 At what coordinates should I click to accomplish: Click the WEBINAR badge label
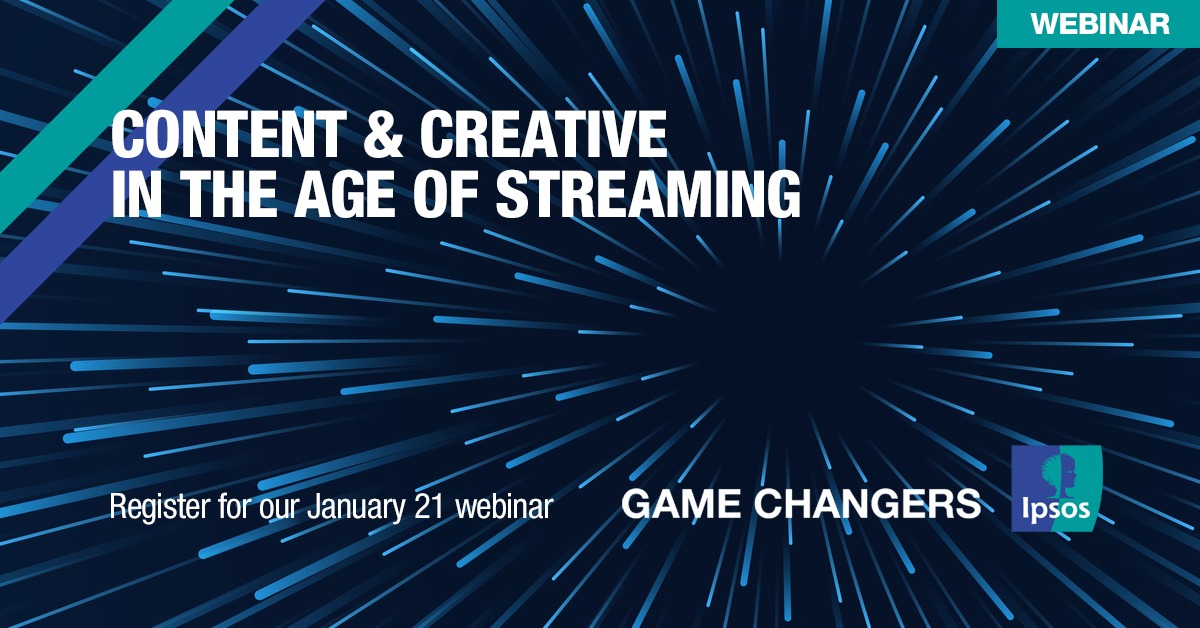click(1100, 25)
